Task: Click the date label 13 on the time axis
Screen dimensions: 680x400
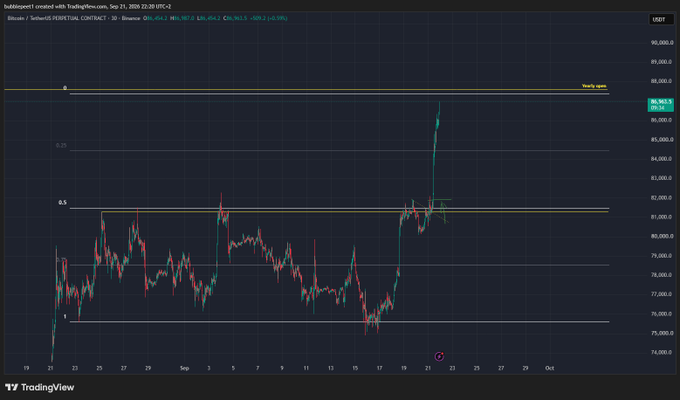Action: coord(330,368)
